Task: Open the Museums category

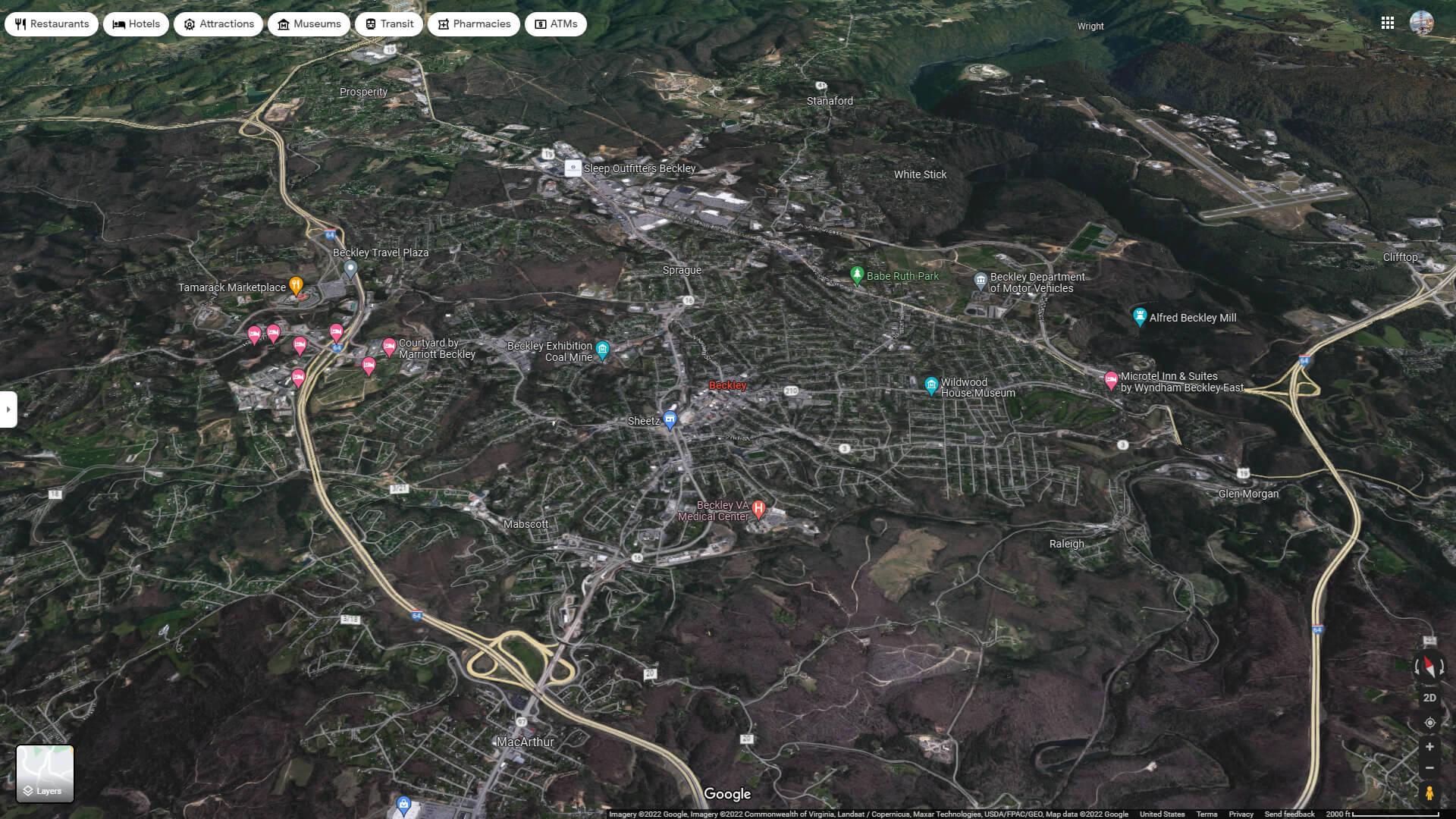Action: coord(309,24)
